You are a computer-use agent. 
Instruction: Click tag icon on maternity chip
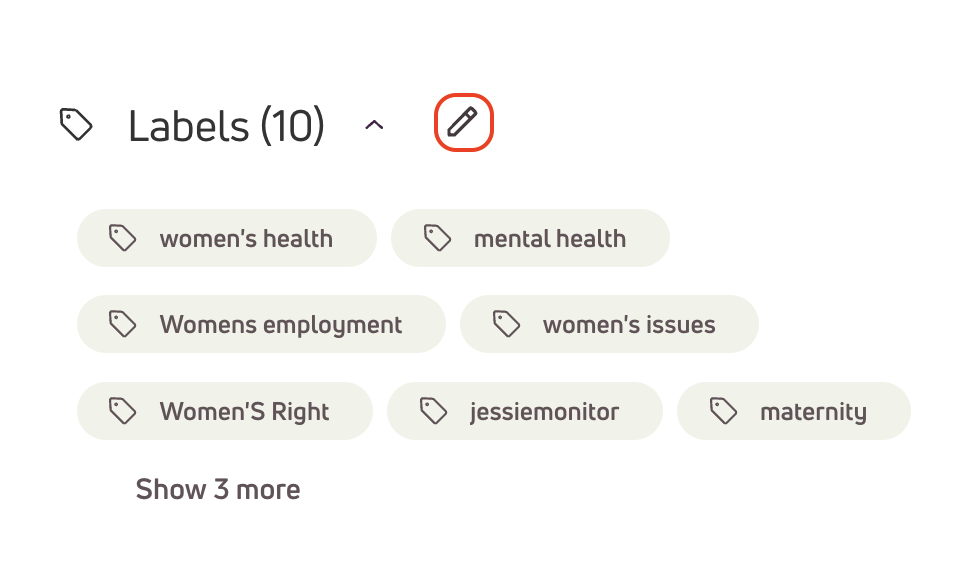[x=724, y=411]
